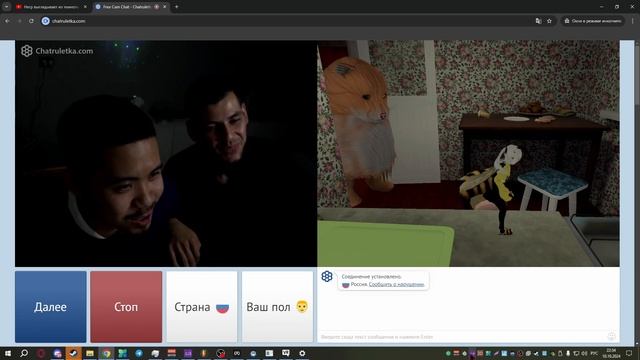Click the red Стоп button
The height and width of the screenshot is (360, 640).
[126, 307]
